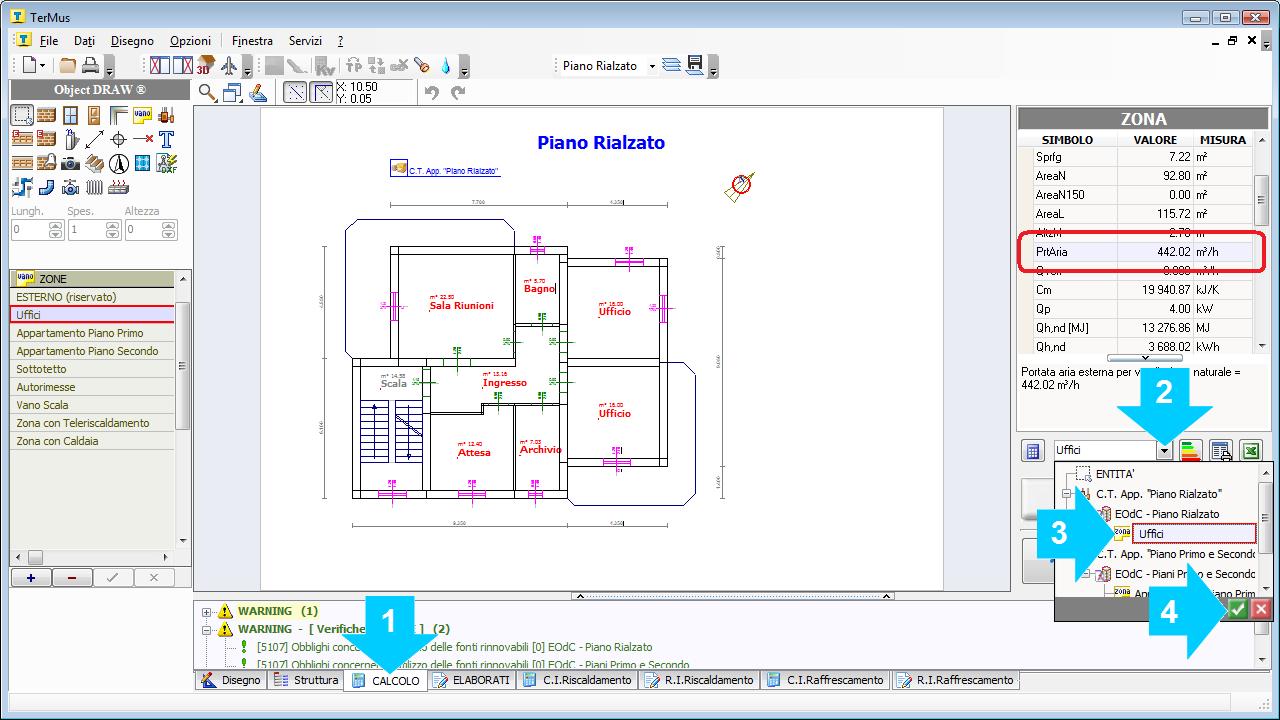Click the Excel export icon
This screenshot has height=720, width=1280.
1251,450
